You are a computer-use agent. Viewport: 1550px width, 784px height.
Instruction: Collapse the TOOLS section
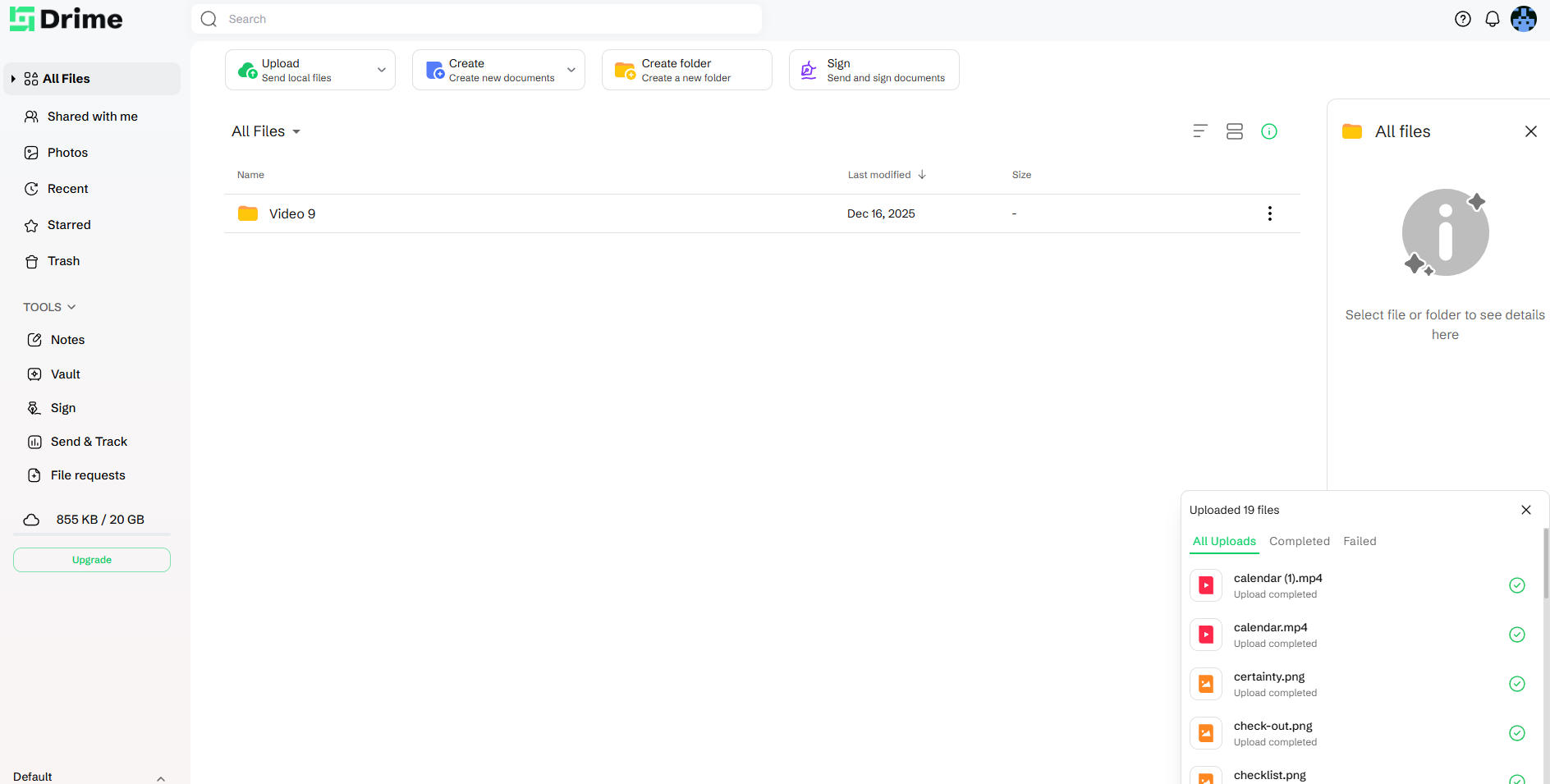point(49,307)
